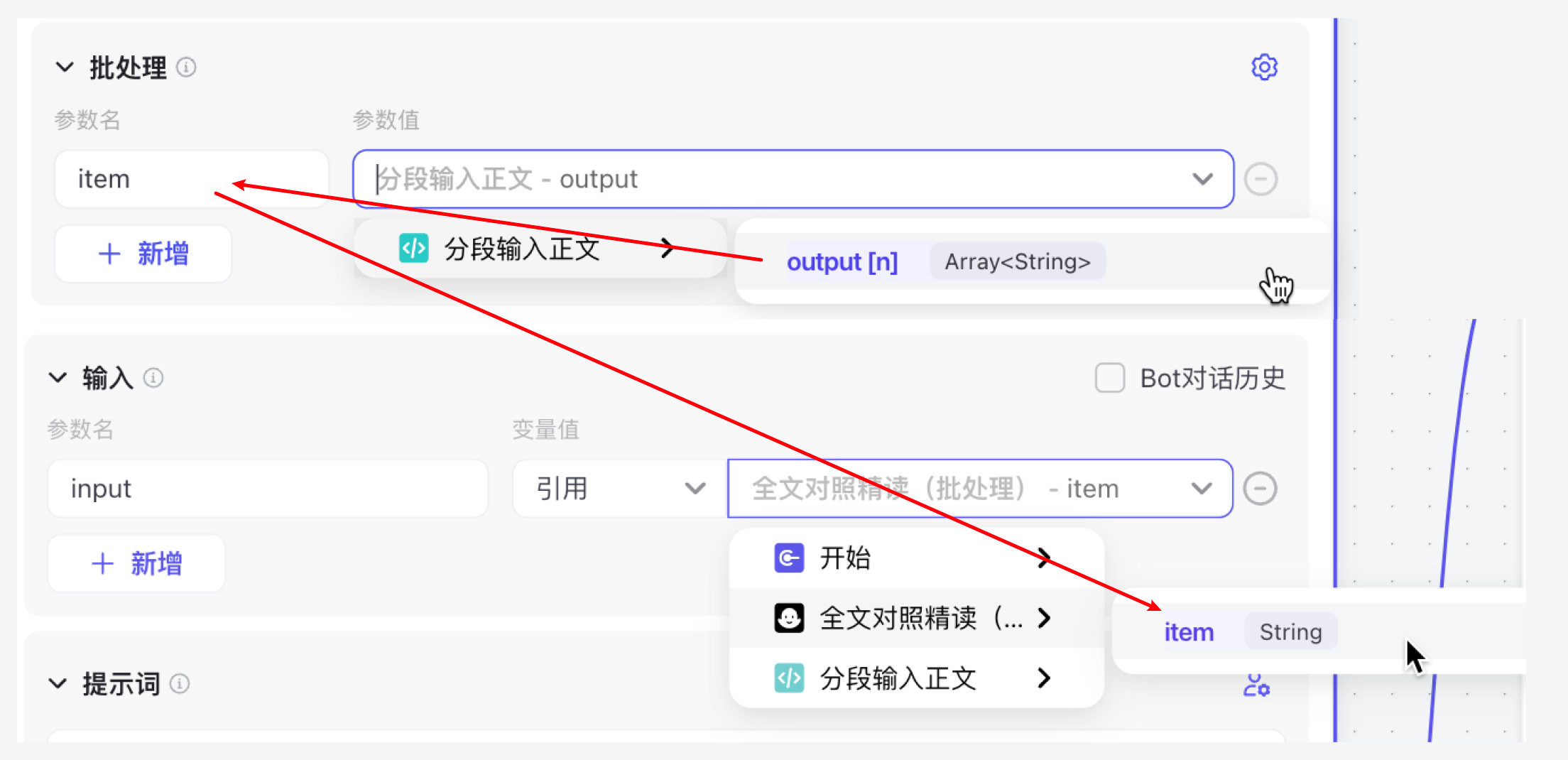Show info tooltip beside 输入 heading

pos(153,378)
